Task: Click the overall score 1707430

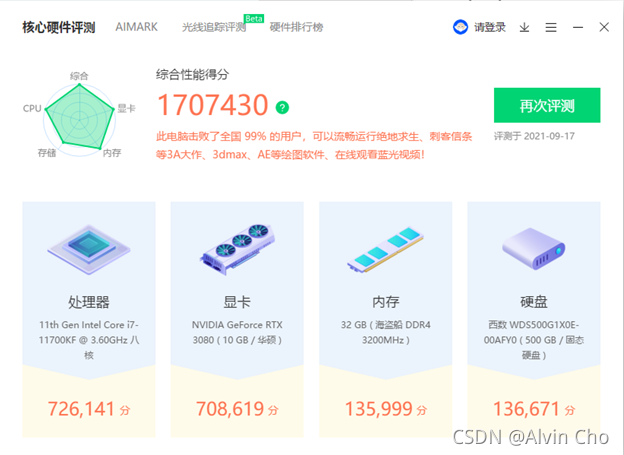Action: pyautogui.click(x=213, y=105)
